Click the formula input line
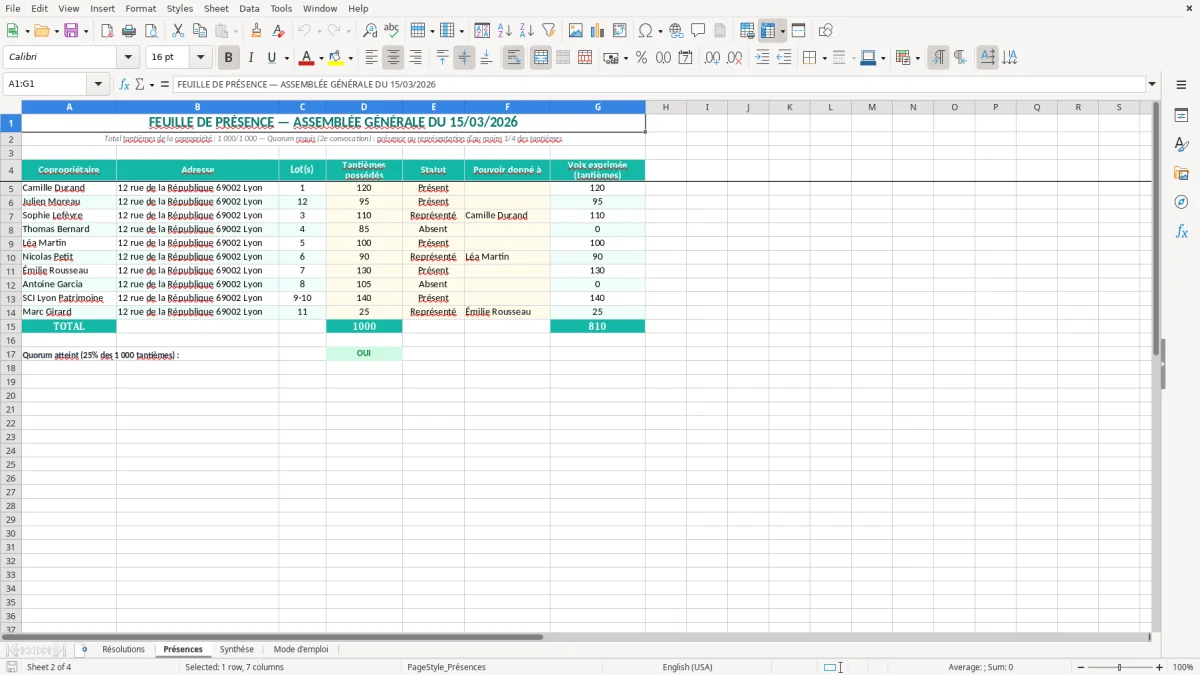The height and width of the screenshot is (675, 1200). coord(659,85)
